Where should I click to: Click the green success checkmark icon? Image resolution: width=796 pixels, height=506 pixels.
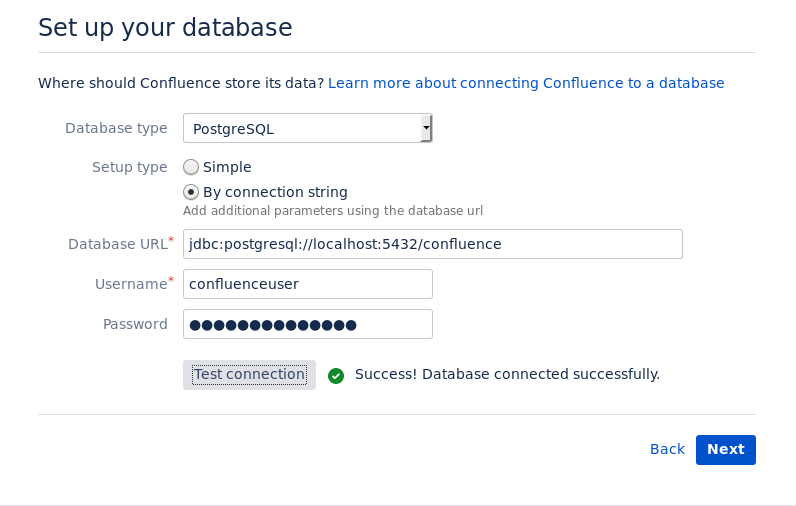click(336, 375)
